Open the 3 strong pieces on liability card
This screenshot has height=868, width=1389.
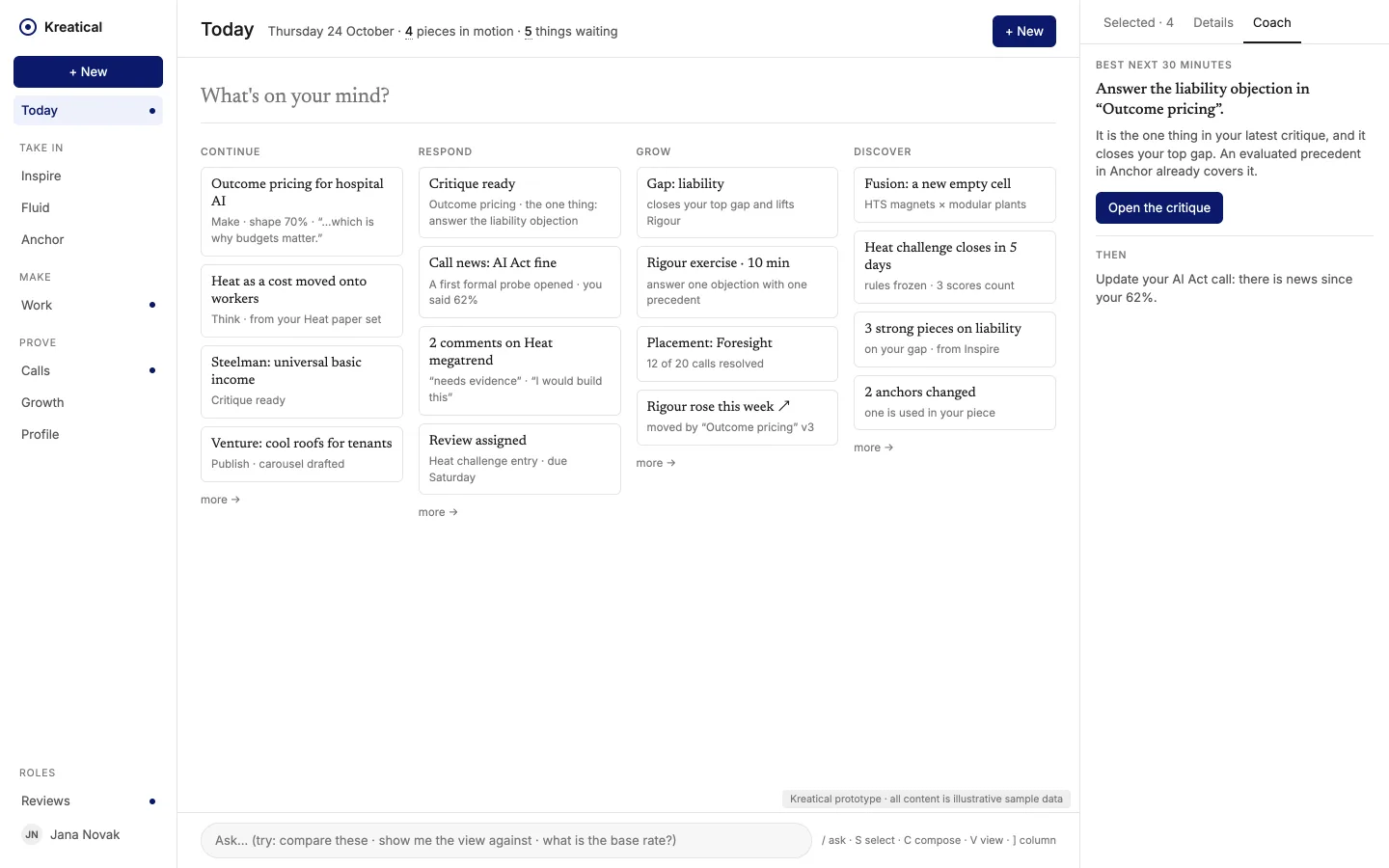[x=955, y=339]
